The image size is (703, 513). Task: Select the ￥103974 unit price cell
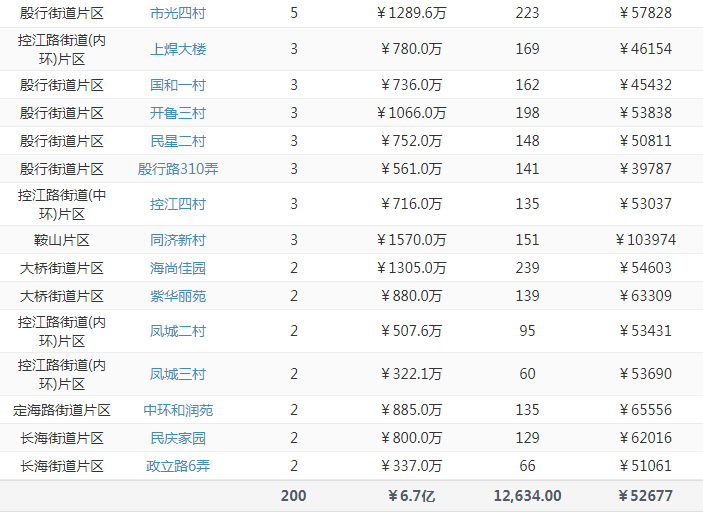click(x=646, y=240)
